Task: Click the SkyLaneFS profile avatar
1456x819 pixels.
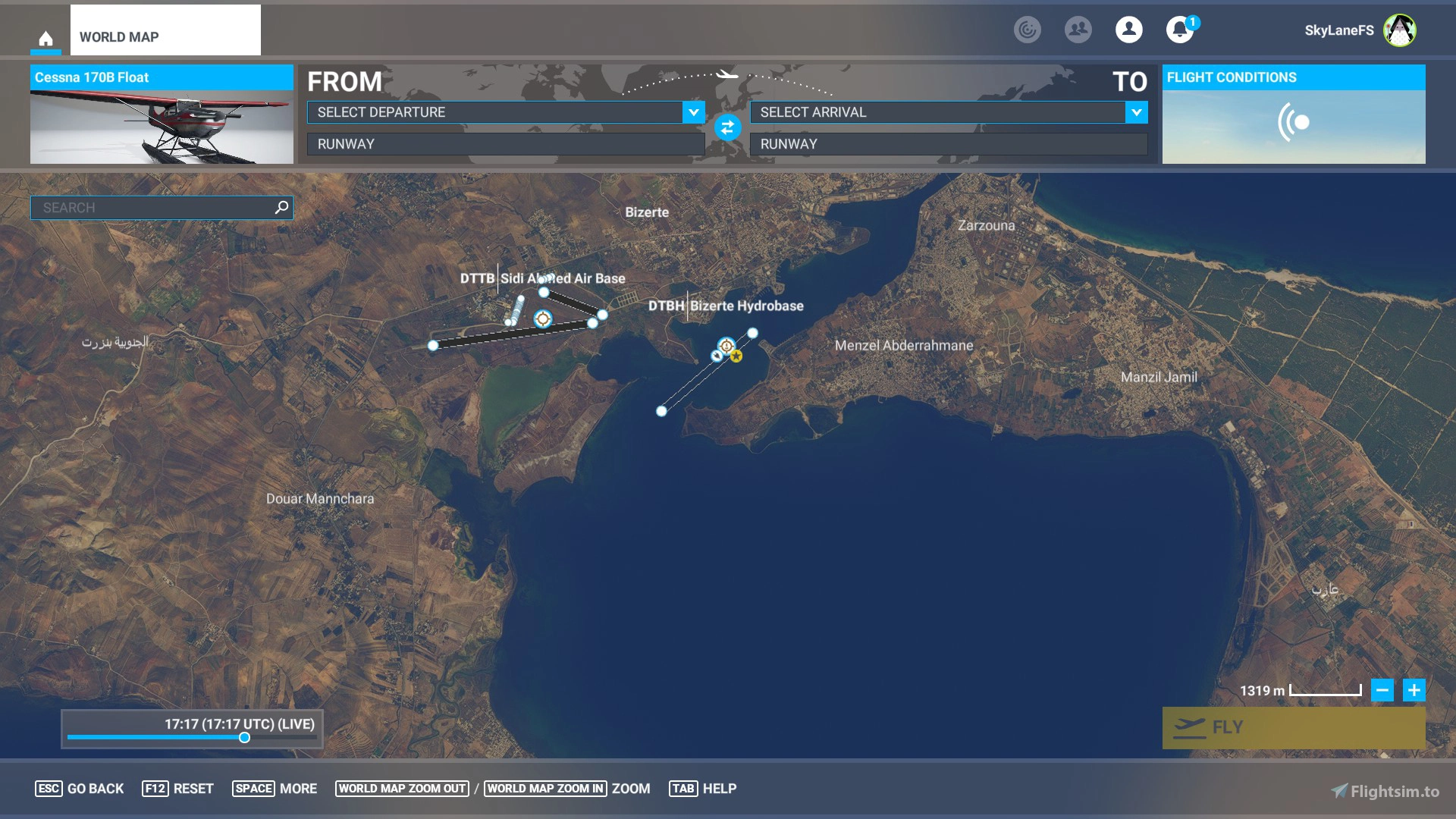Action: (1400, 30)
